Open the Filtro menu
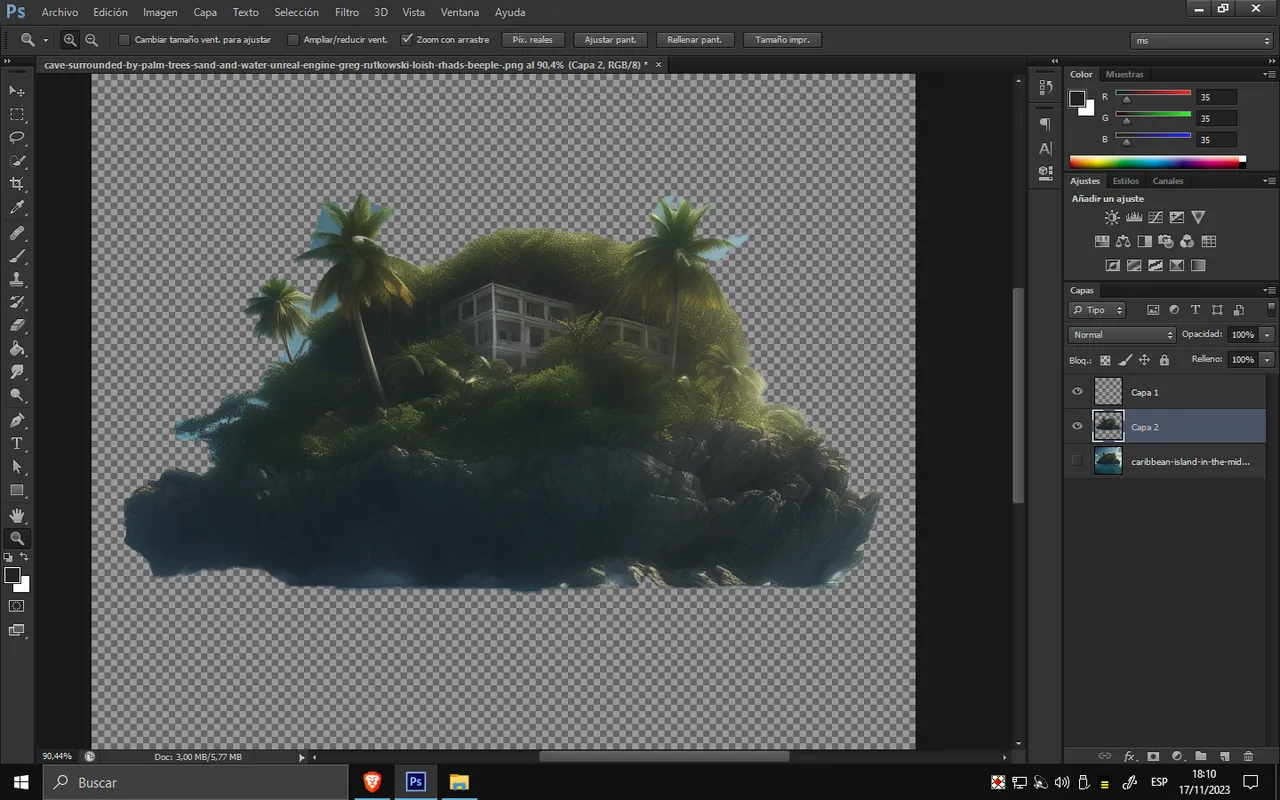Image resolution: width=1280 pixels, height=800 pixels. [x=347, y=12]
